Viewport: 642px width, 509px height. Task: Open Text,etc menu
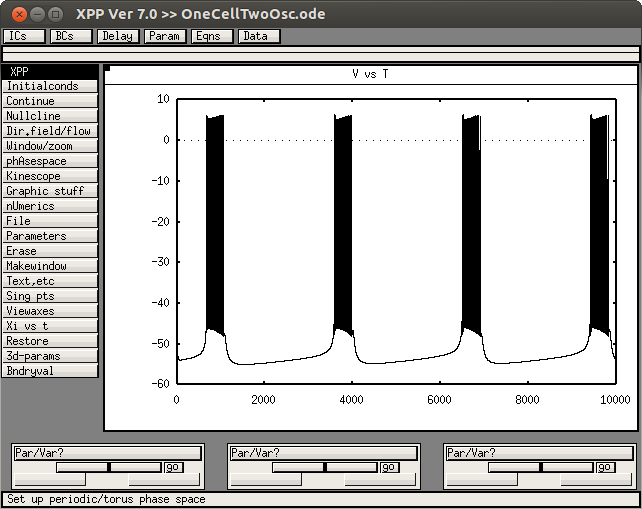pyautogui.click(x=50, y=281)
